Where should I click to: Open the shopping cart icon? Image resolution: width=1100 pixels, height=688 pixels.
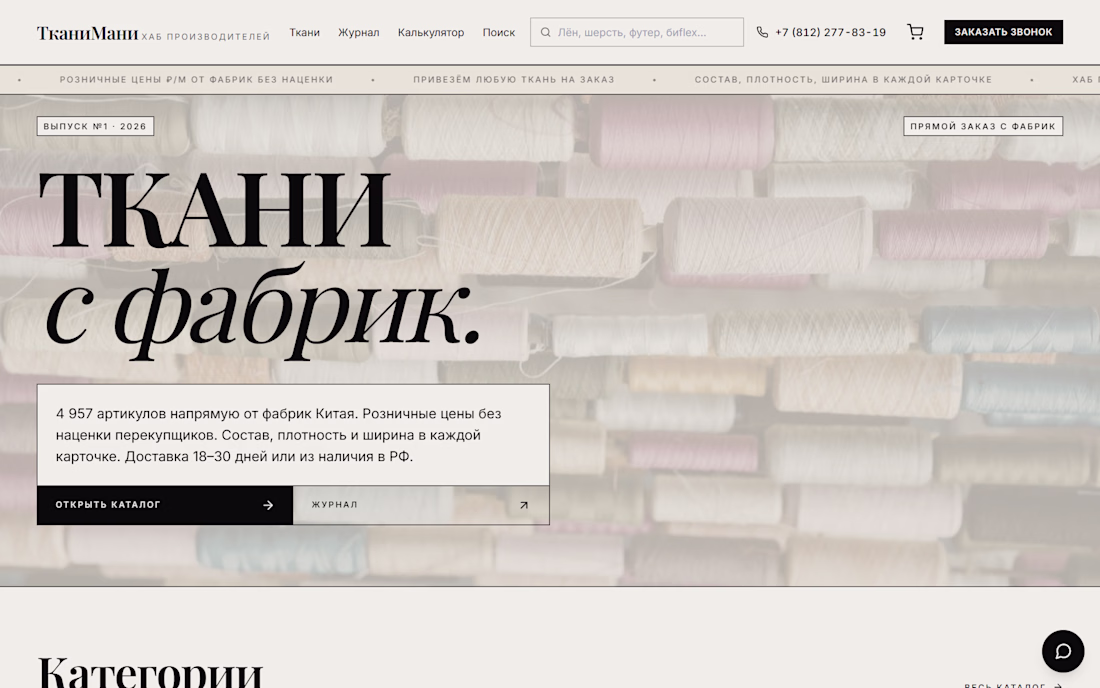point(915,32)
